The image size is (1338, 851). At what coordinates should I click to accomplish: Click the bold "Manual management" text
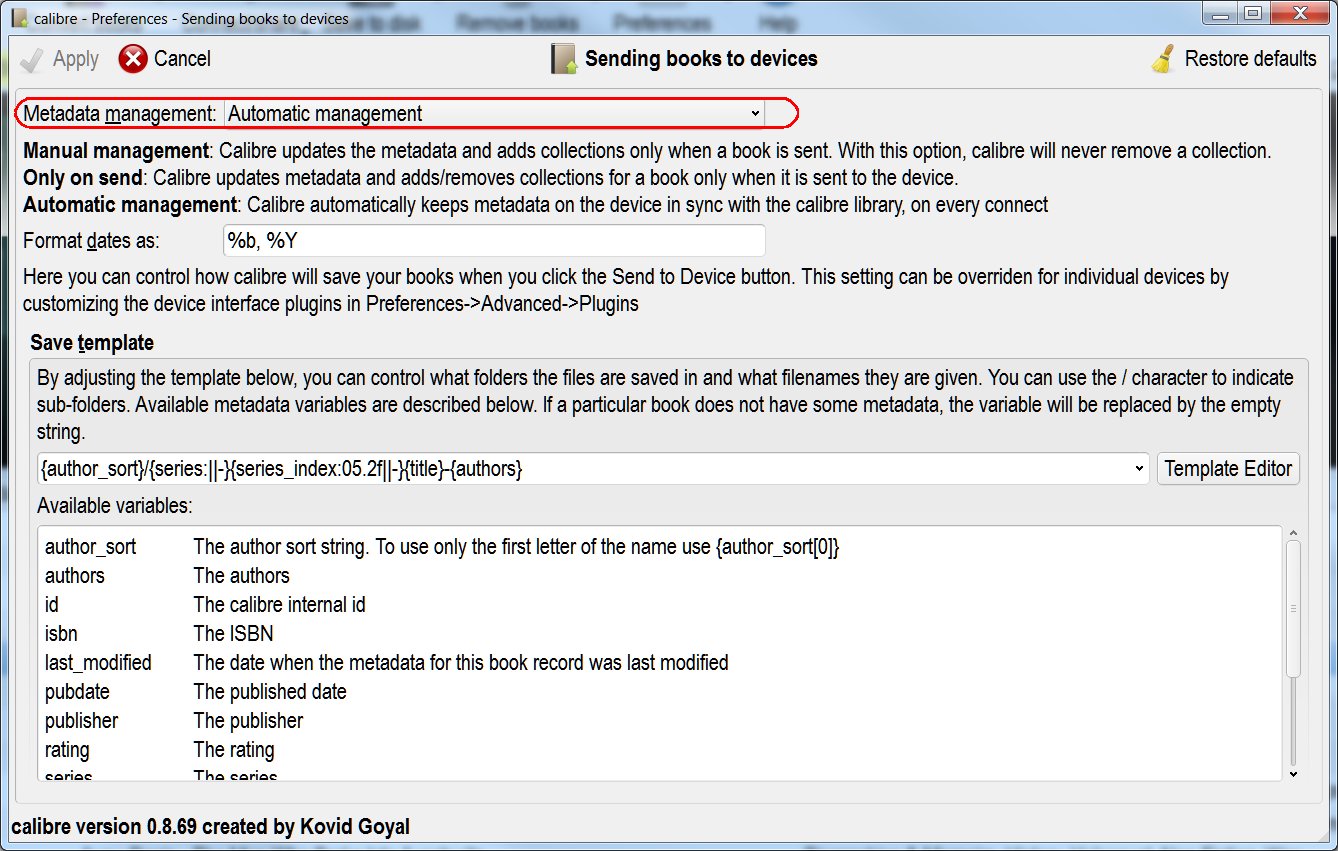click(115, 152)
